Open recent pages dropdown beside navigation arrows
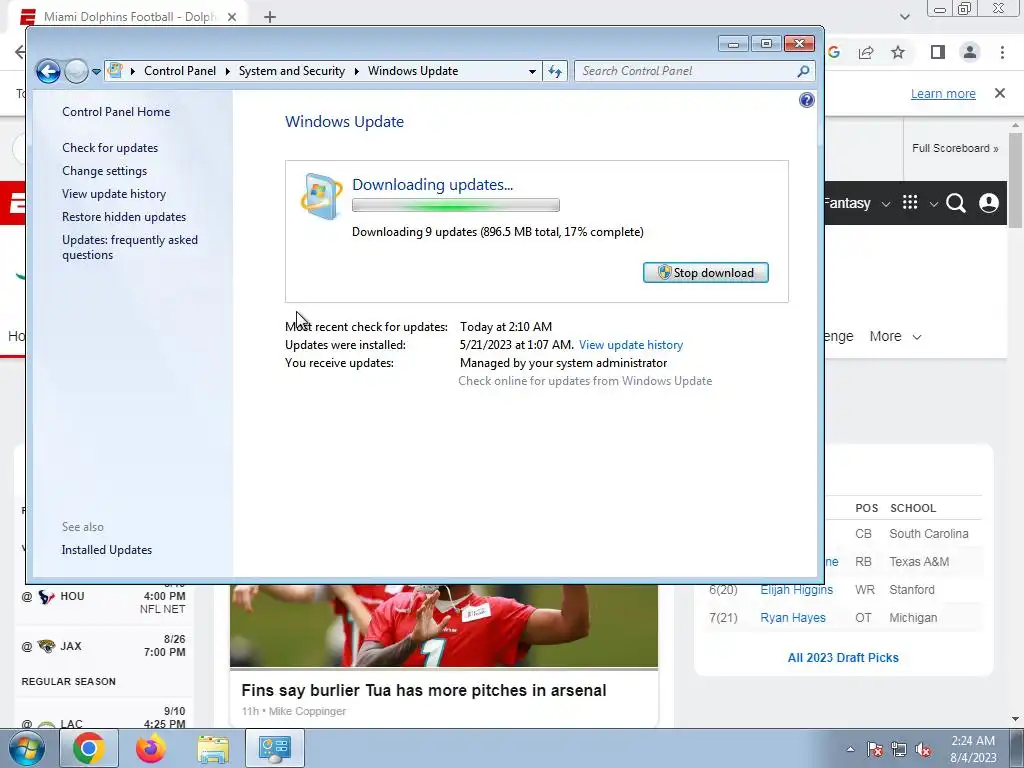The width and height of the screenshot is (1024, 768). (x=96, y=72)
